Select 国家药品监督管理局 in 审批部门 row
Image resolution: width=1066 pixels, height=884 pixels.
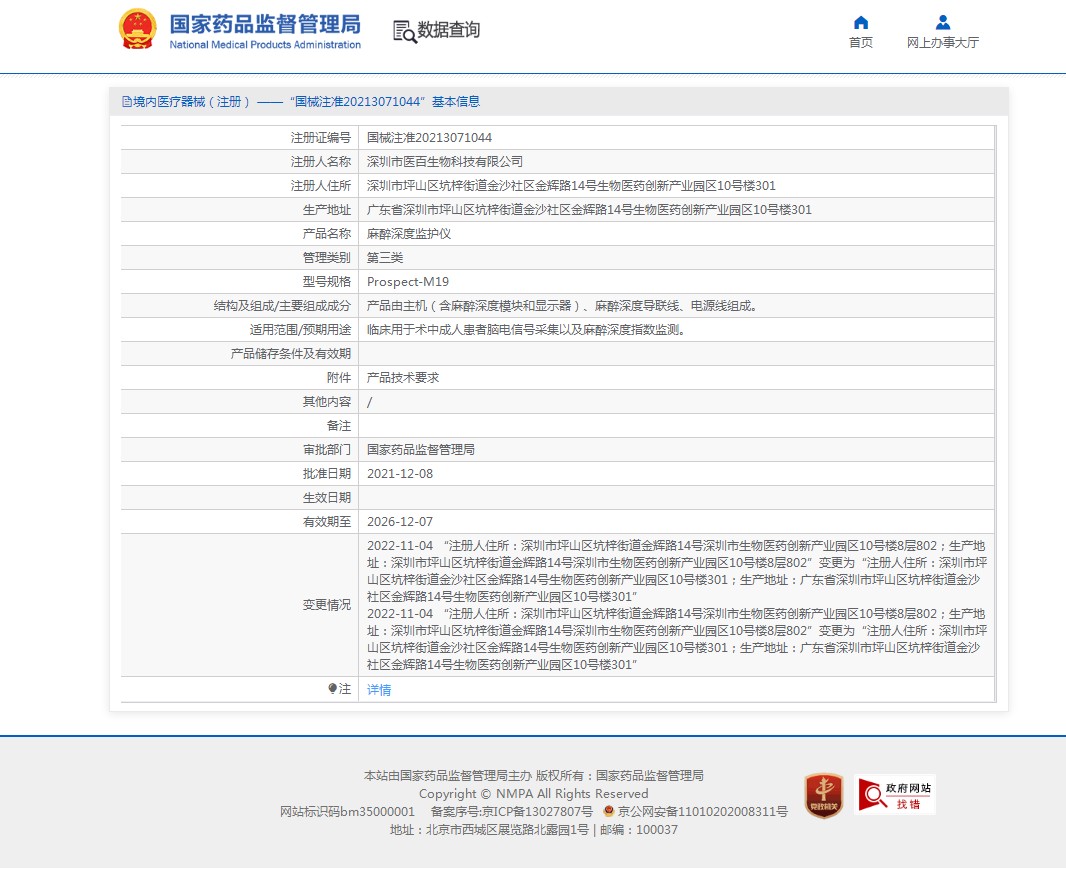[421, 449]
